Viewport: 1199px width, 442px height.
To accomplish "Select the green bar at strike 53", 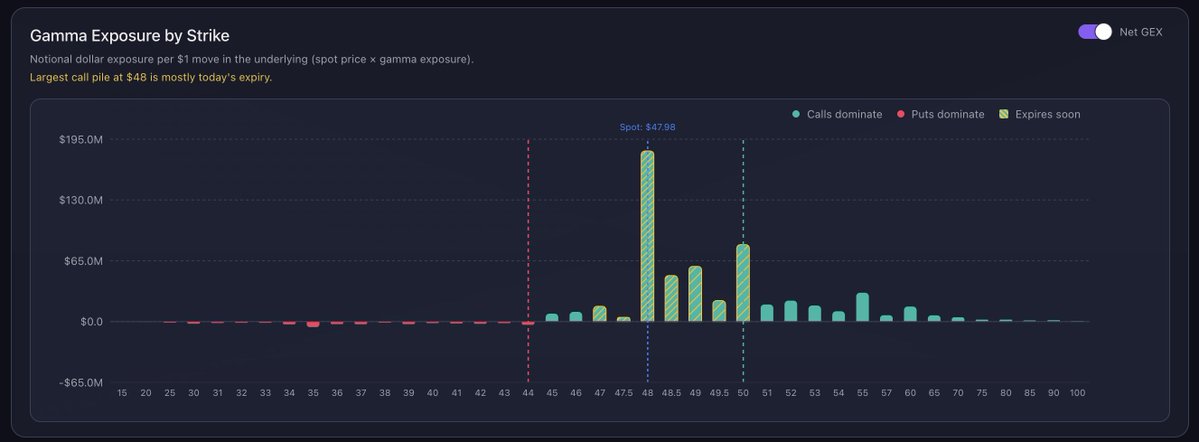I will (x=814, y=314).
